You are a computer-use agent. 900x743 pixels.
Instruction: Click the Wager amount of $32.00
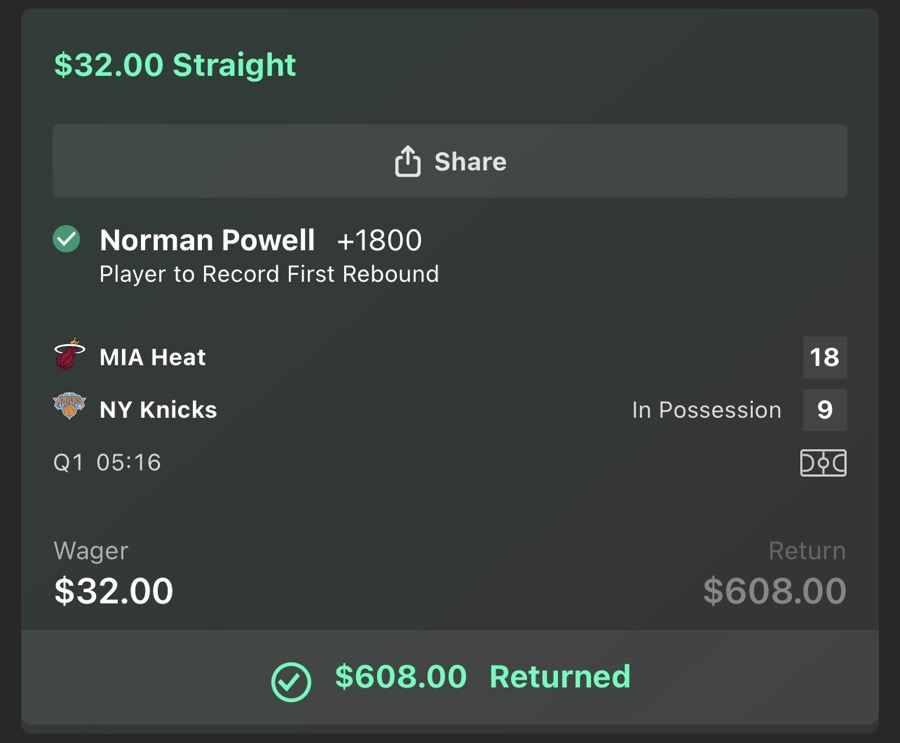click(x=113, y=591)
